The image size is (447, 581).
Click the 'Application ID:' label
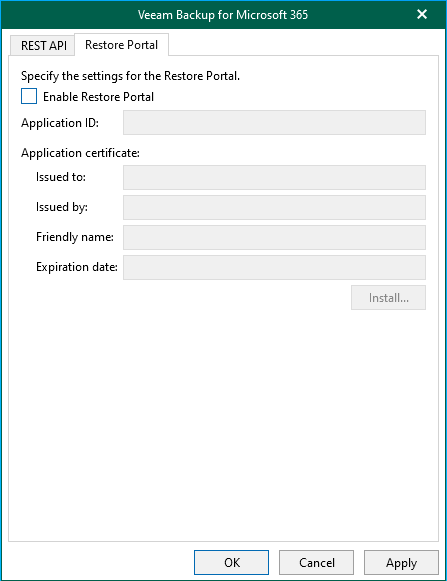[60, 123]
